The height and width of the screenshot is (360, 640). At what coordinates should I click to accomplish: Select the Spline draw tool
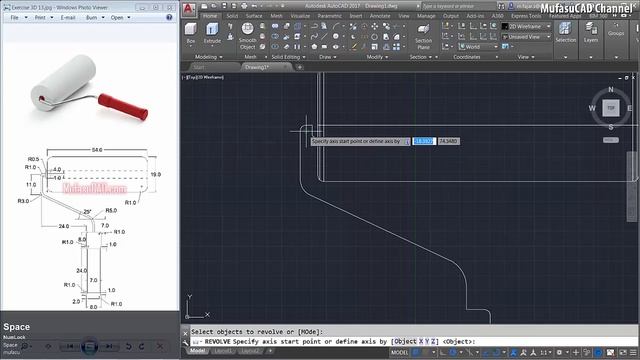(314, 37)
